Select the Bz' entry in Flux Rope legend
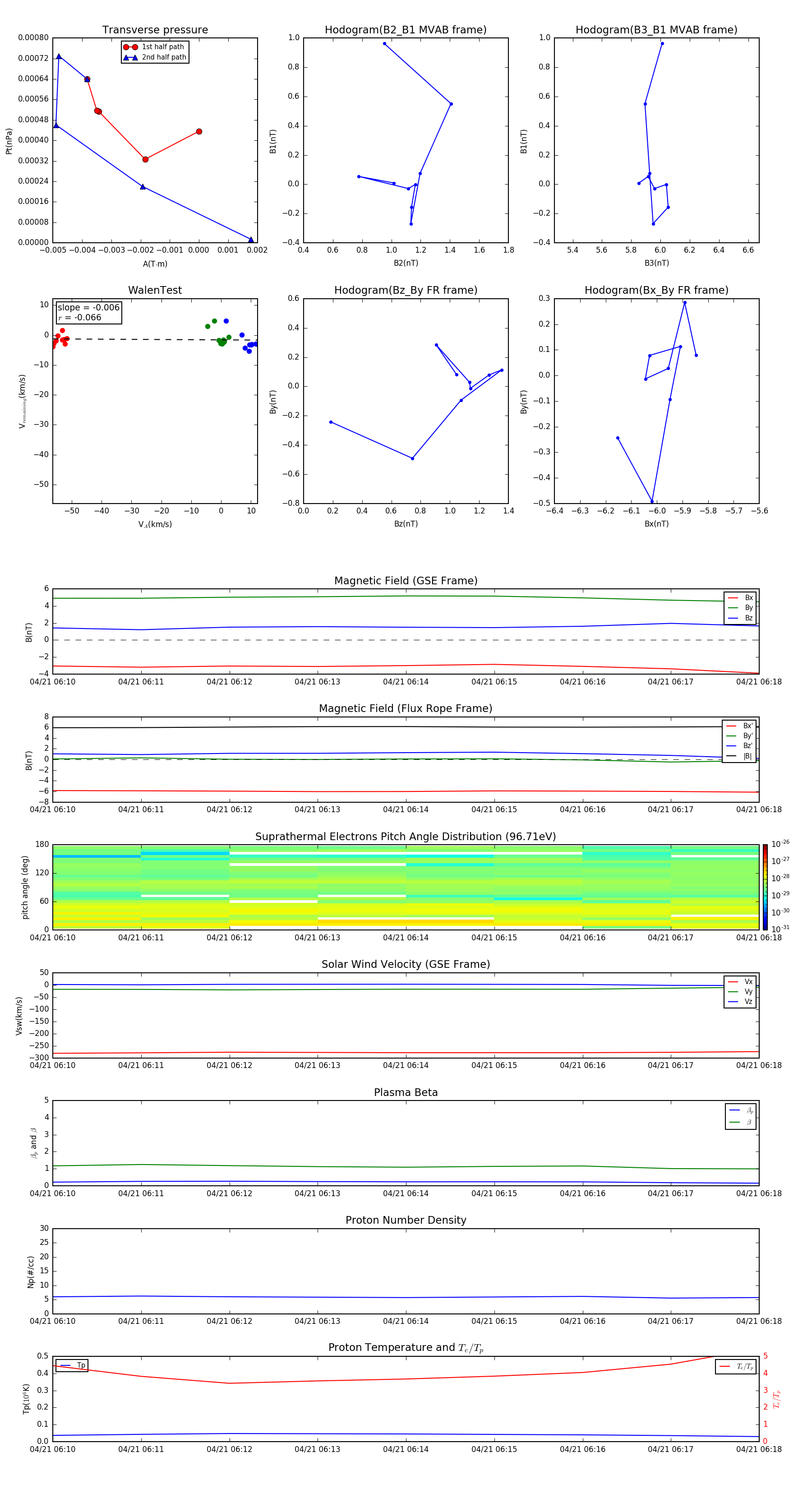The width and height of the screenshot is (812, 1489). tap(739, 746)
